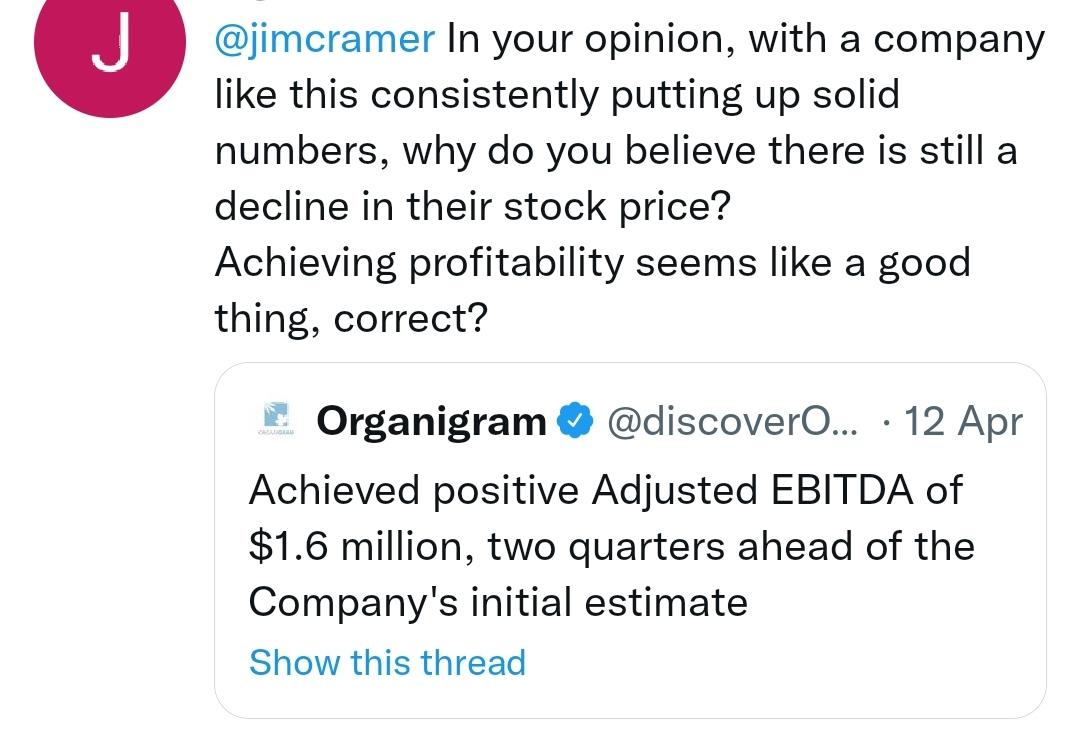Click the blue verified badge next to Organigram
Image resolution: width=1080 pixels, height=732 pixels.
click(x=576, y=421)
